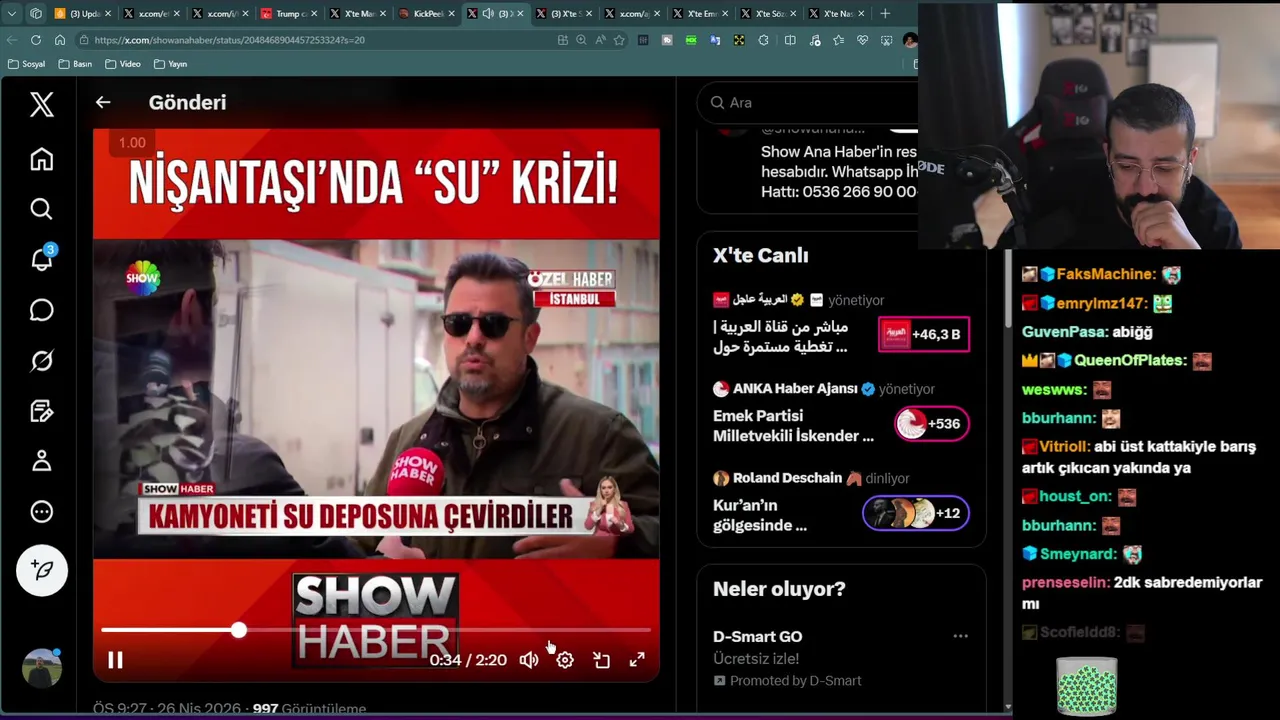
Task: Join Roland Deschain space +12 listeners
Action: (x=915, y=513)
